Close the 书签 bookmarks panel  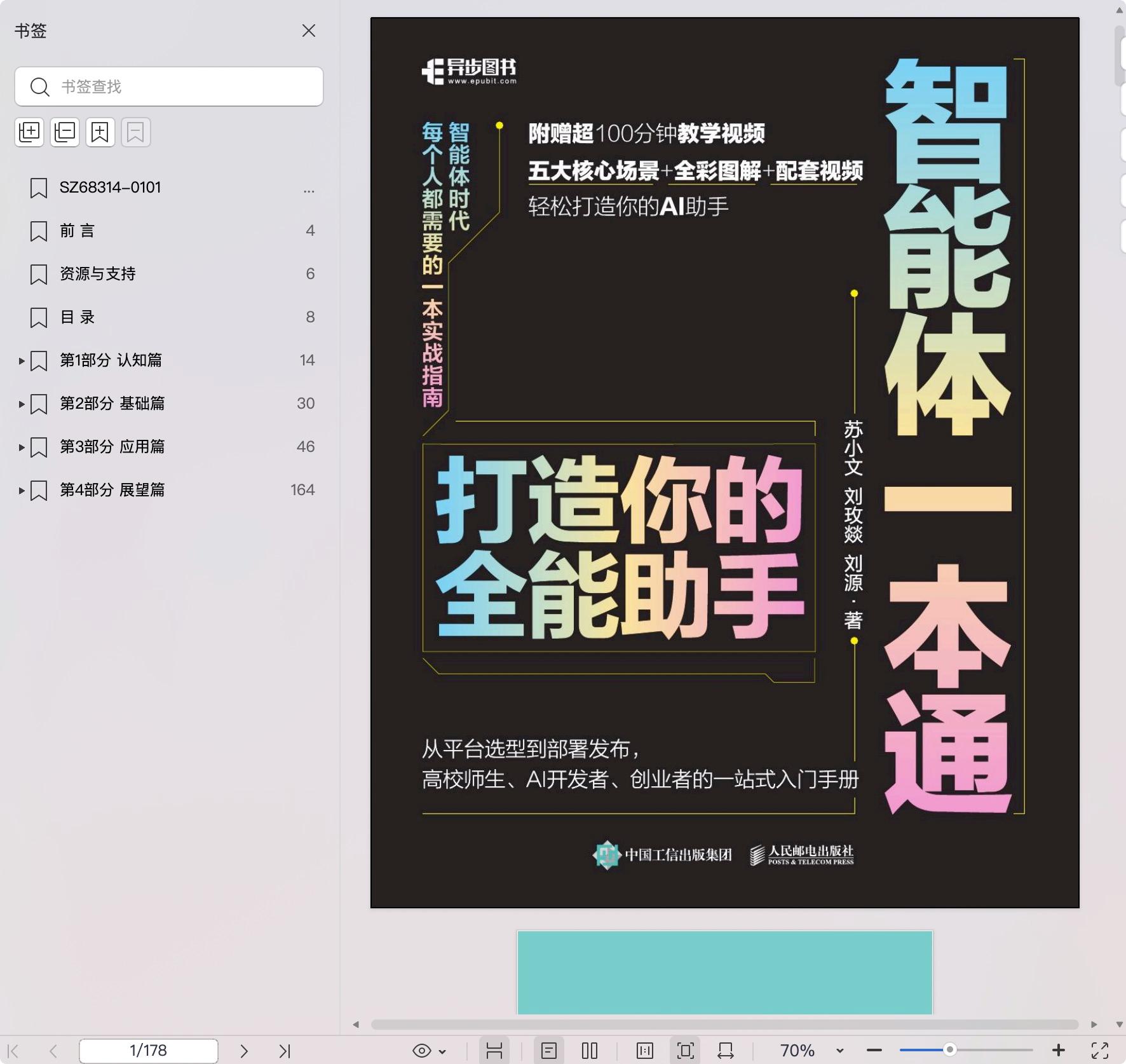click(x=309, y=31)
